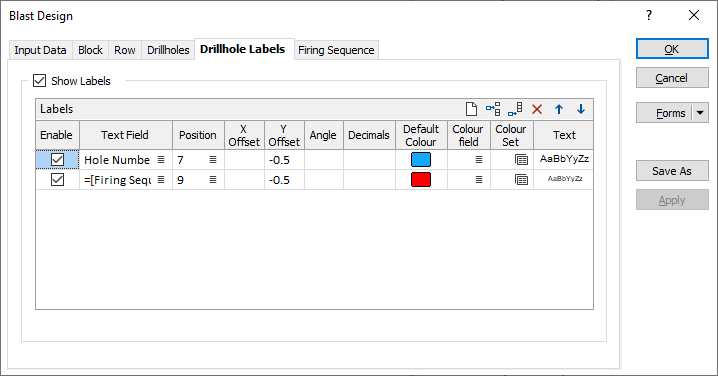Switch to the Drillholes tab

[168, 50]
